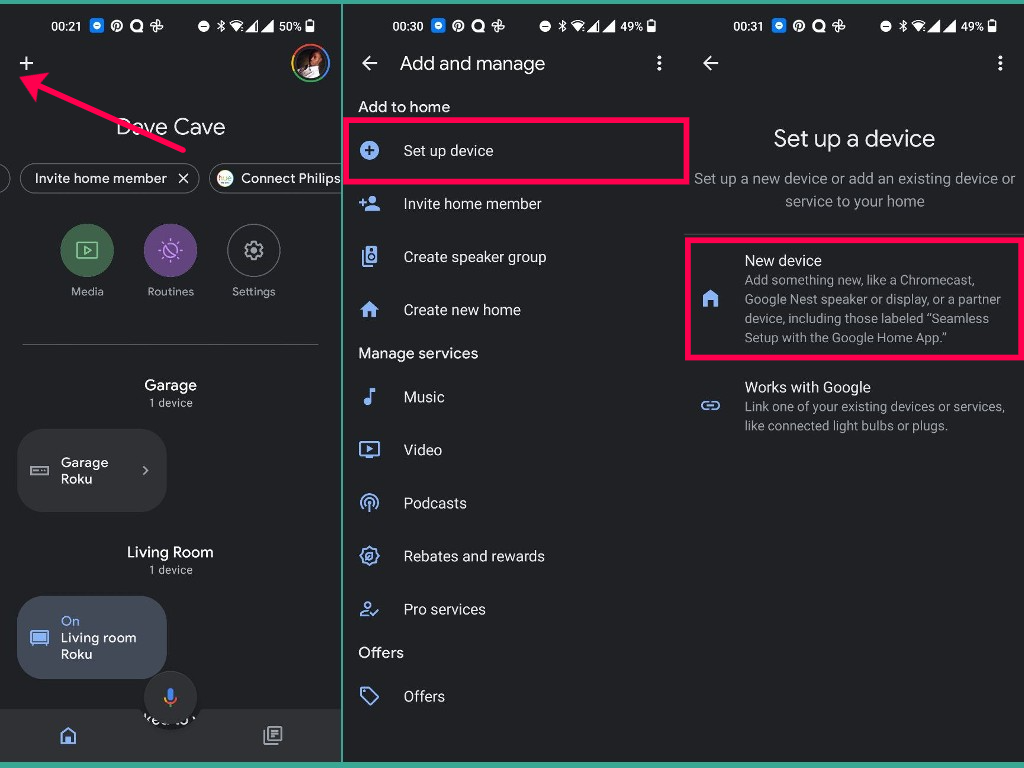Select Create new home
This screenshot has width=1024, height=768.
(513, 310)
